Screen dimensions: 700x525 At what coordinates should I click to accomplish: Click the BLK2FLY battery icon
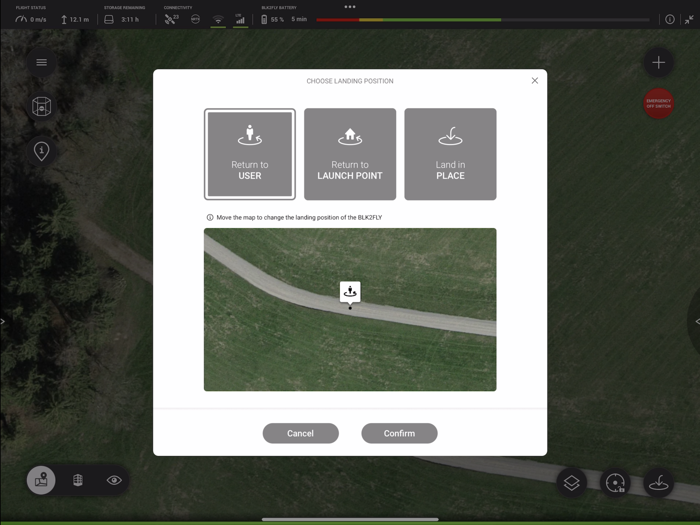[x=264, y=19]
